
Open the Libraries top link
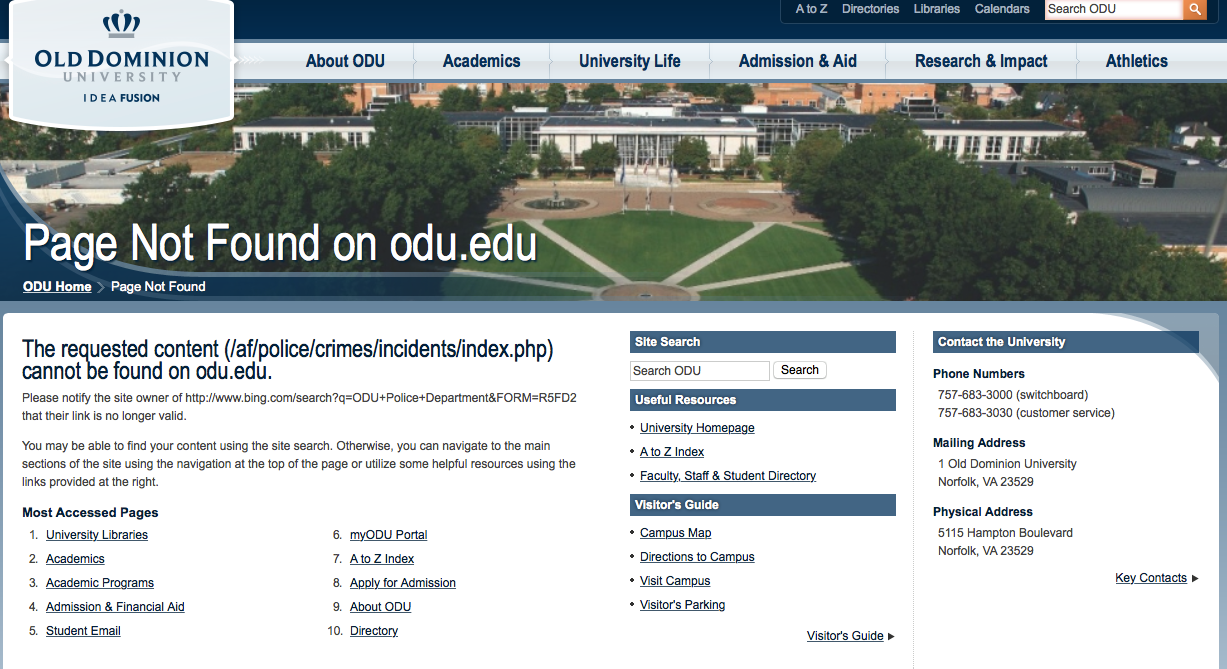[x=937, y=9]
